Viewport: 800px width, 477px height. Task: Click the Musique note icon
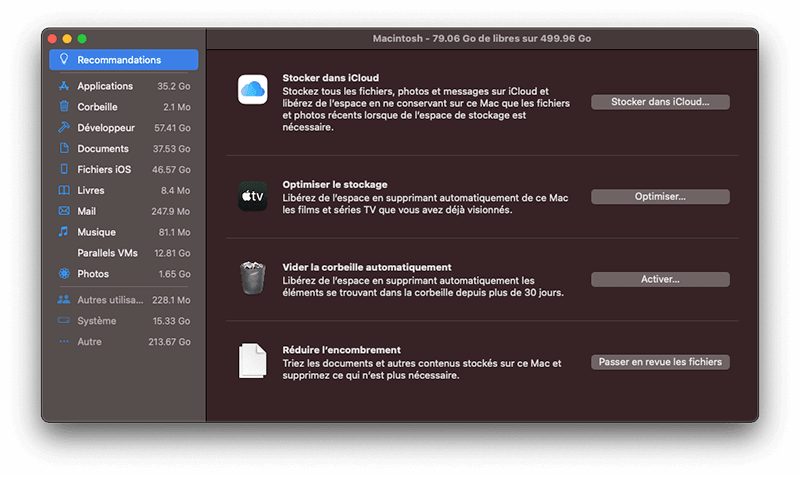pyautogui.click(x=63, y=232)
